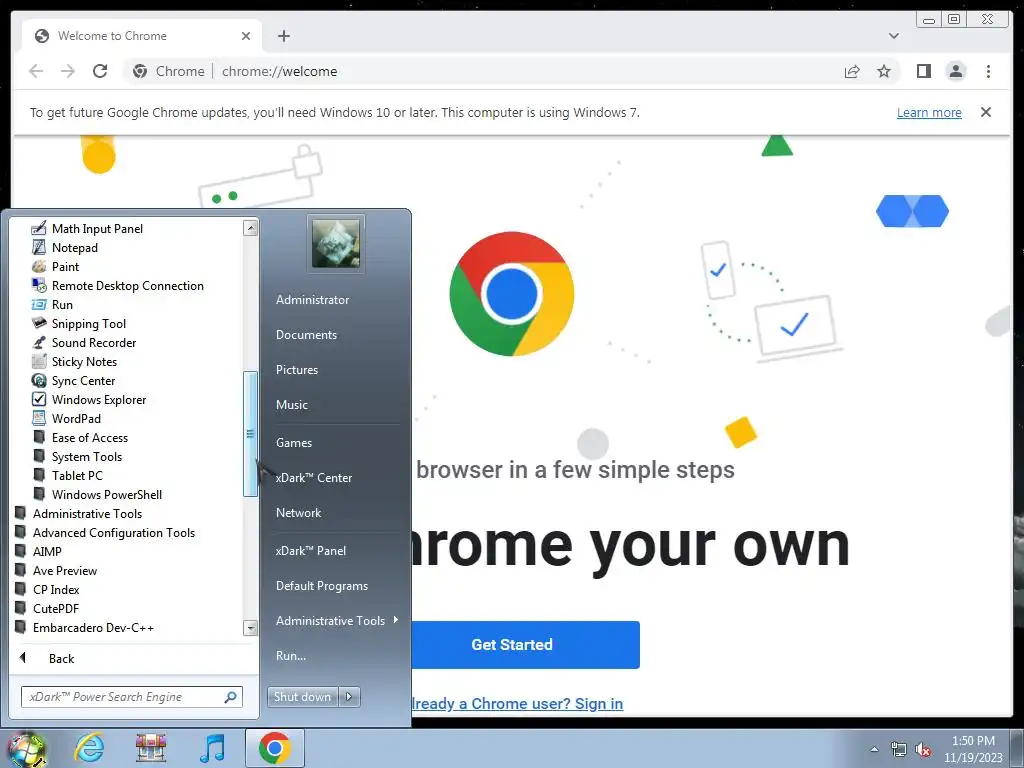Open xDark Center
Viewport: 1024px width, 768px height.
[313, 477]
